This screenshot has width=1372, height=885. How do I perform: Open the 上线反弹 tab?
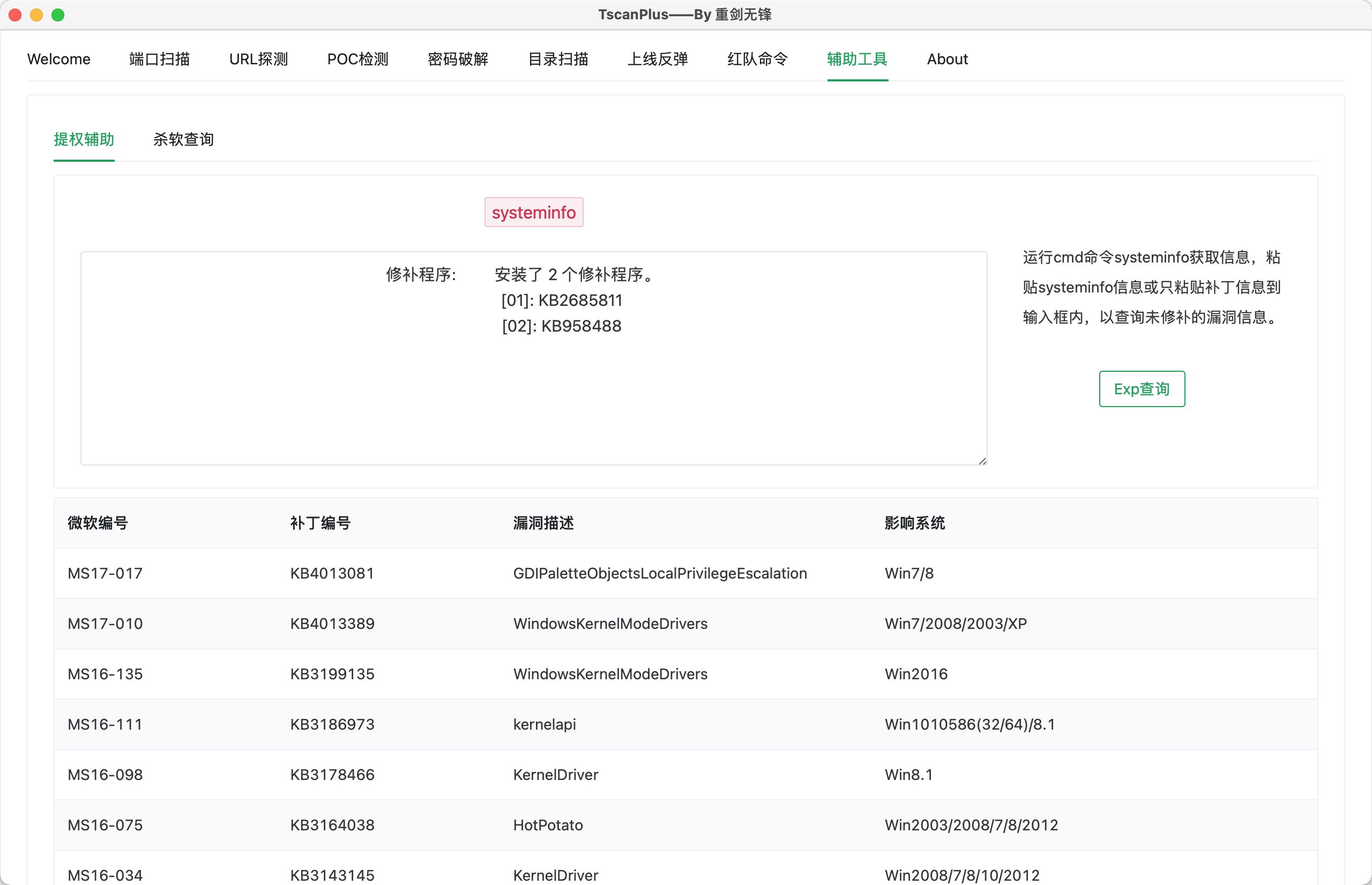point(658,59)
